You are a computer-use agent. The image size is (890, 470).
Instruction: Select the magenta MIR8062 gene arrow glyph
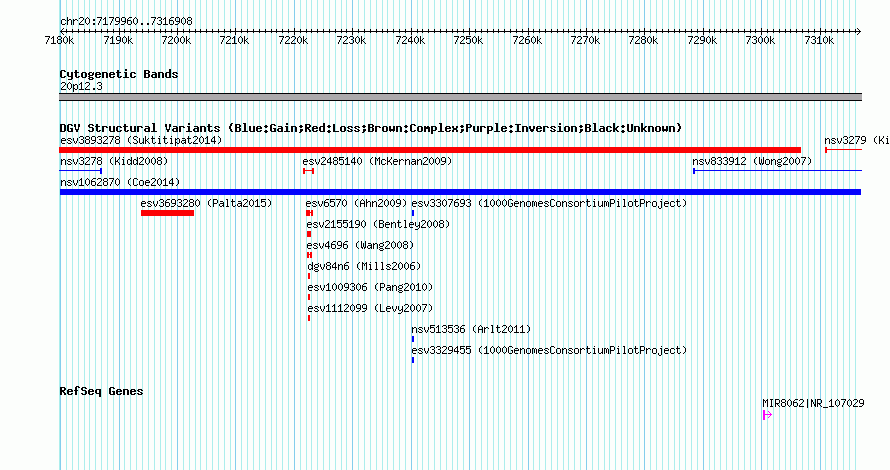[x=767, y=415]
